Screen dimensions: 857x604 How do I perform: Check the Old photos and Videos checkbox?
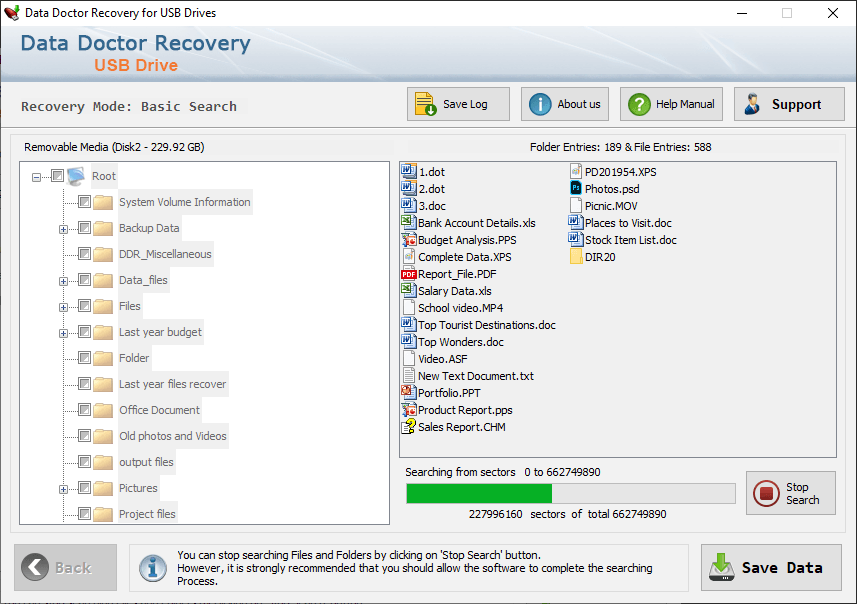84,436
